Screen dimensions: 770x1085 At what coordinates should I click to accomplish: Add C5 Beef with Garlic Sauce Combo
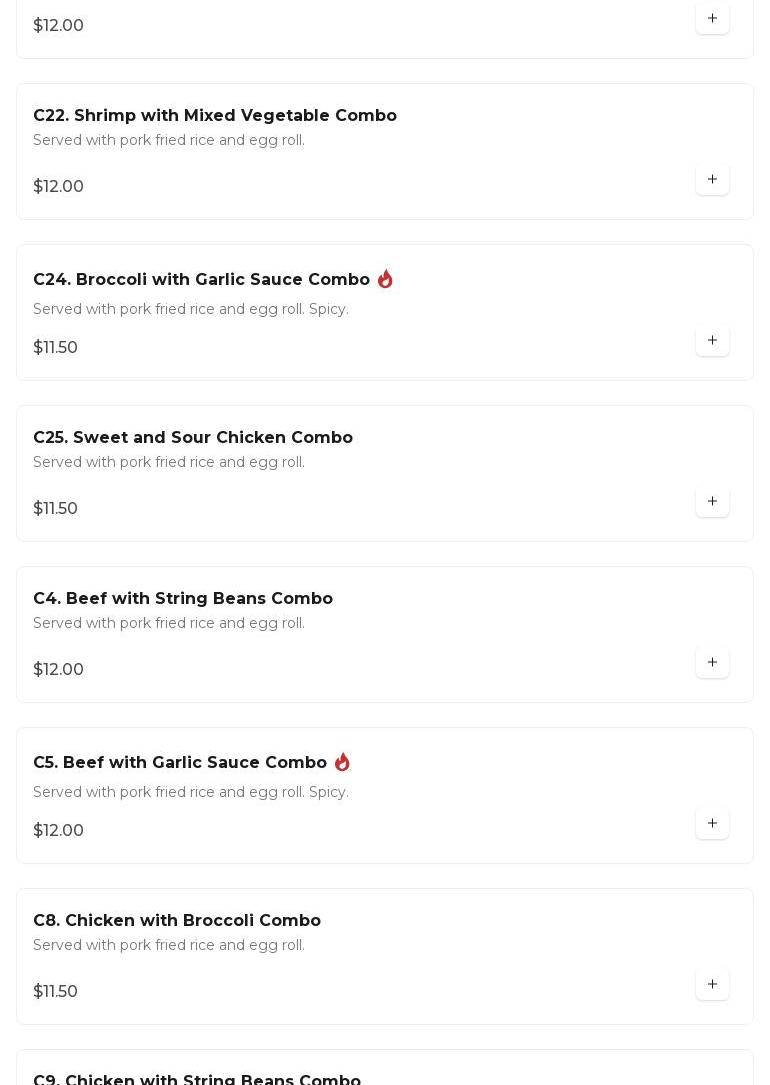[712, 824]
